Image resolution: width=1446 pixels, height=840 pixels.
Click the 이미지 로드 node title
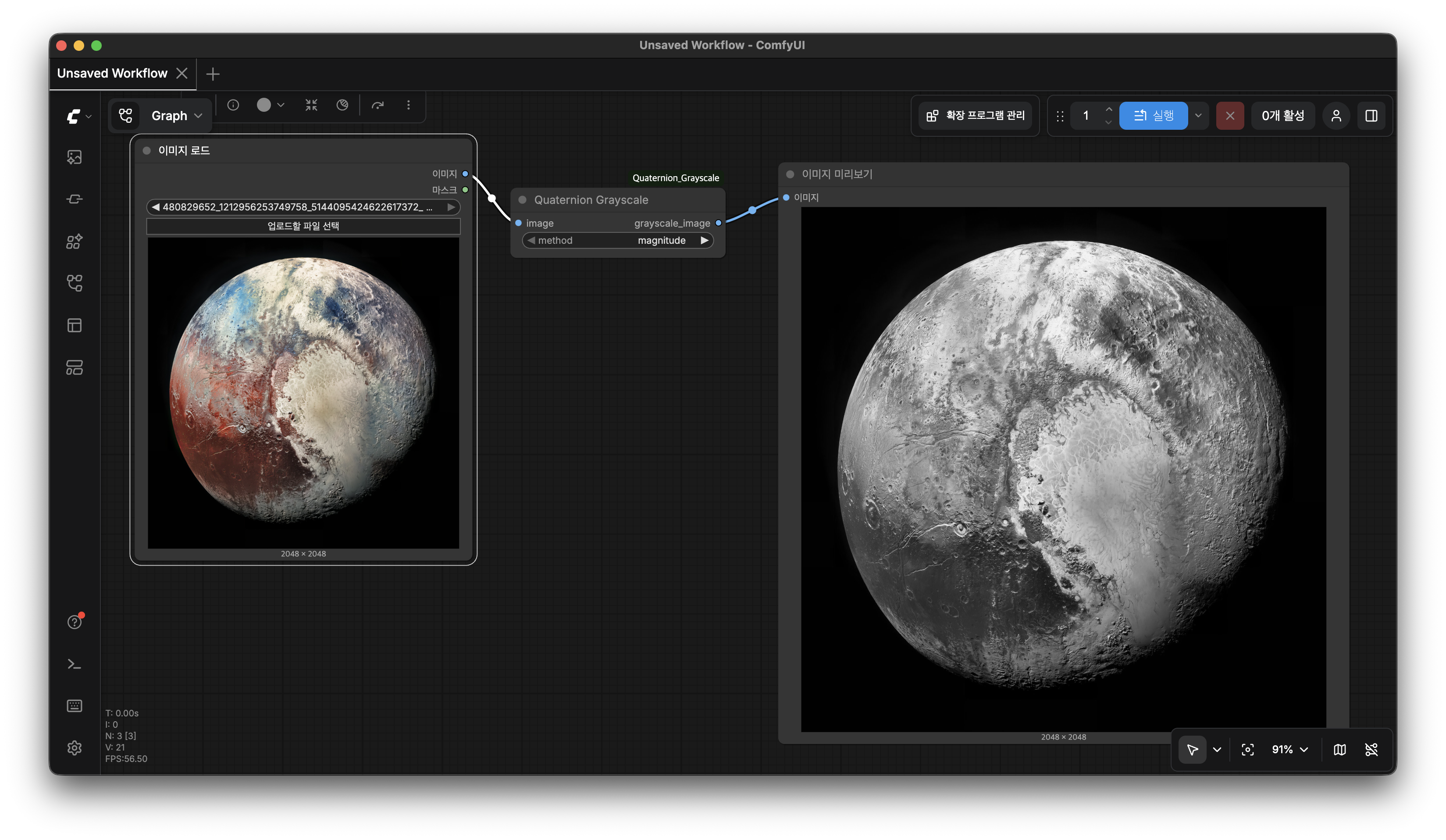(x=184, y=150)
